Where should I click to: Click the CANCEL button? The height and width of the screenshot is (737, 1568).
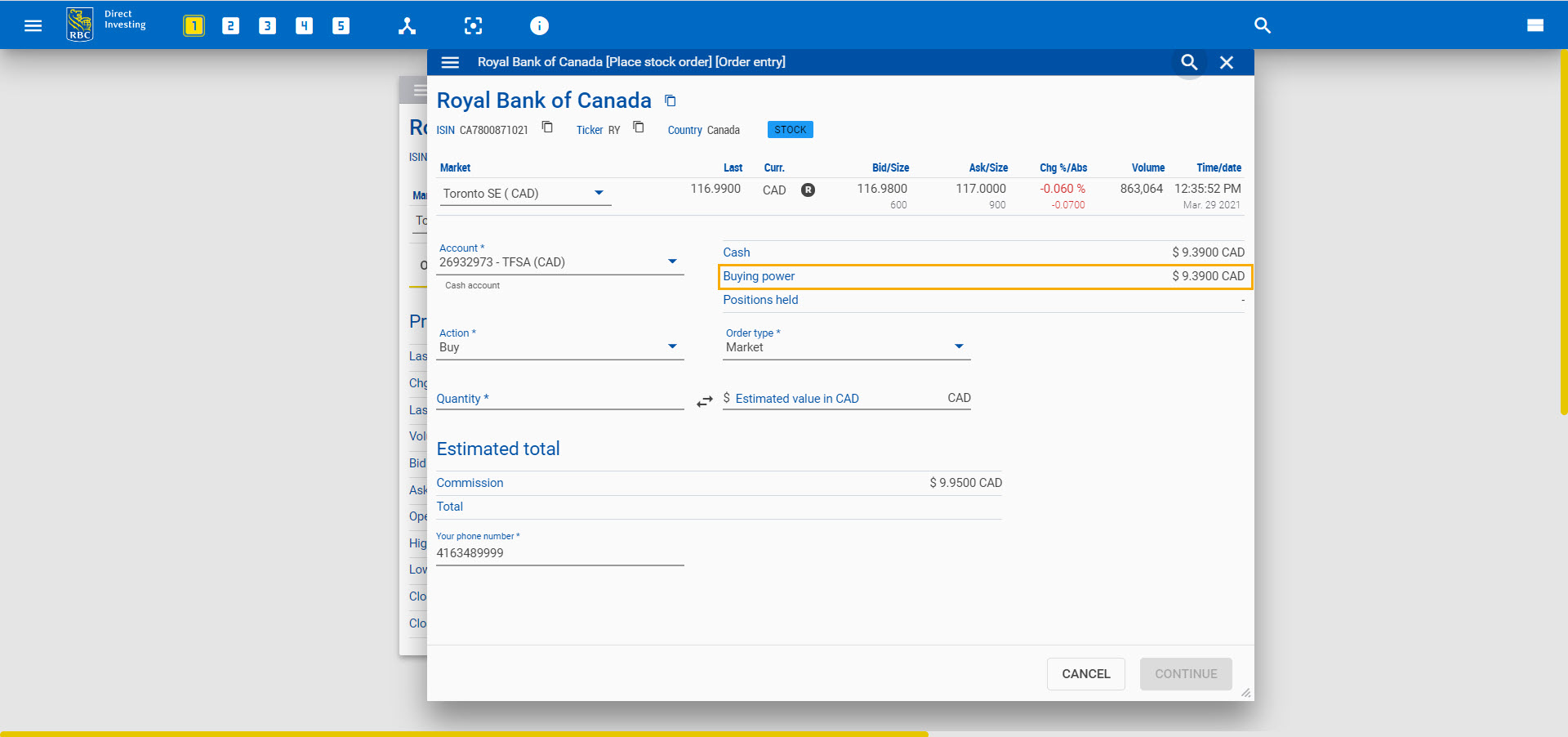click(1085, 674)
